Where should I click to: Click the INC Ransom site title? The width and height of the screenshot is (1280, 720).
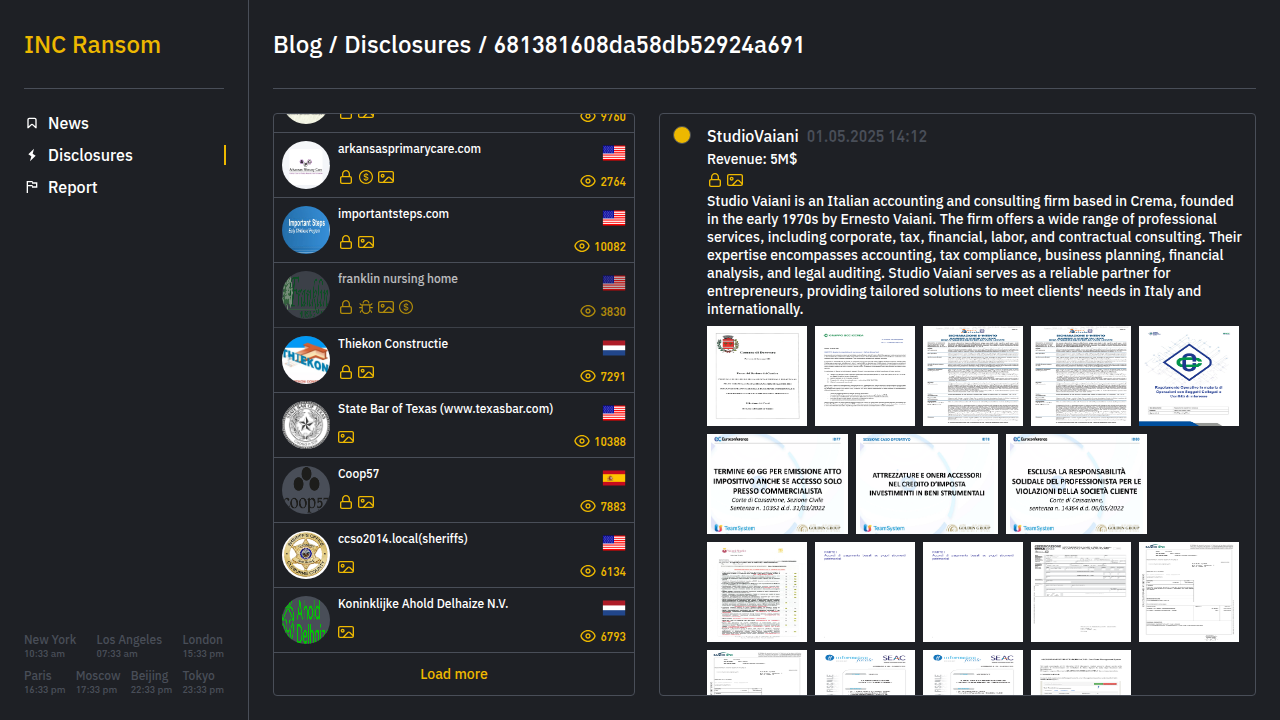click(92, 45)
